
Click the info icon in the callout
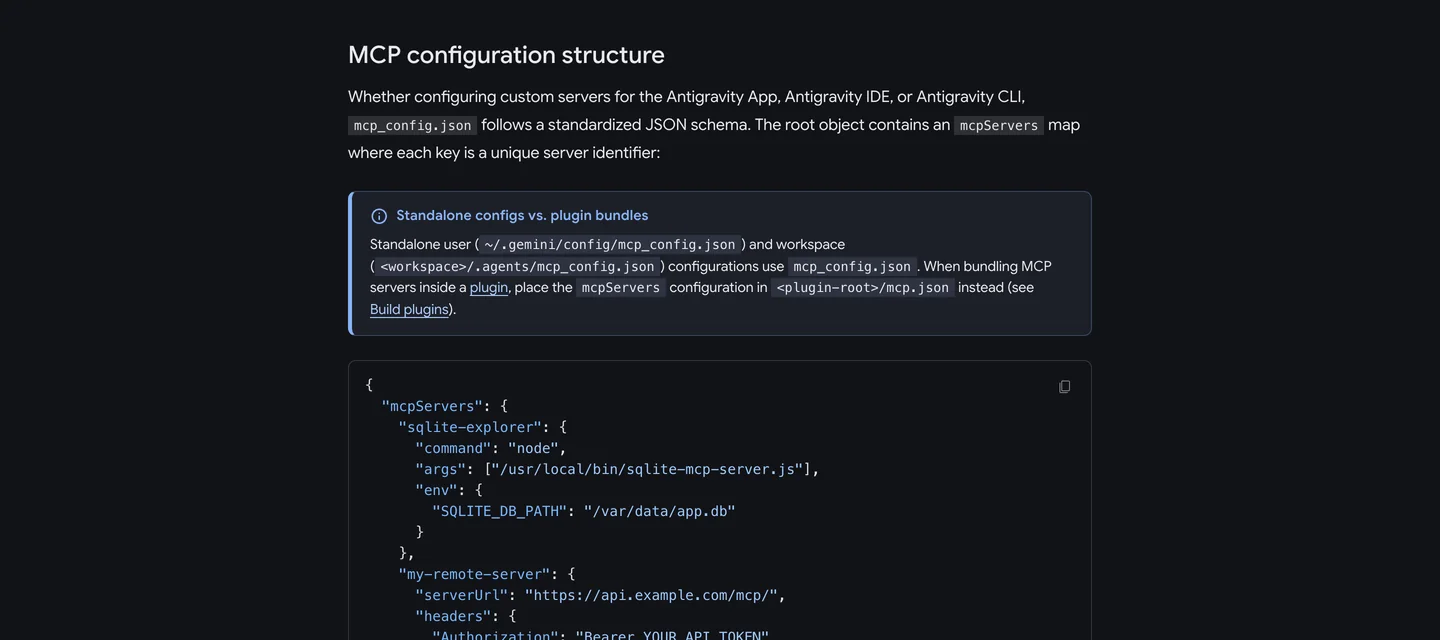(379, 216)
